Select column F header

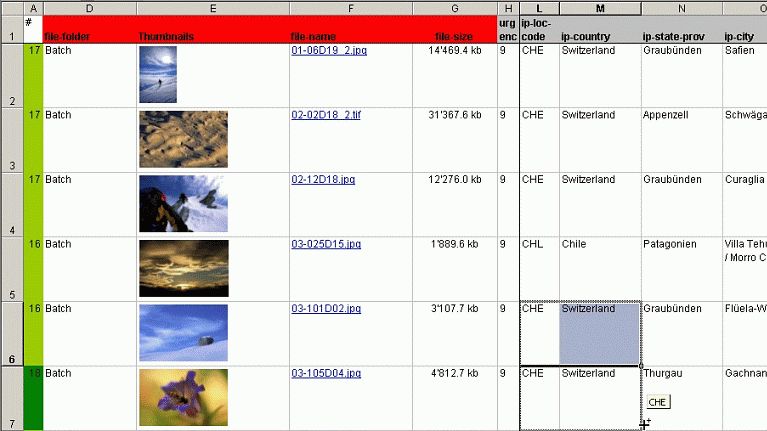pos(350,8)
